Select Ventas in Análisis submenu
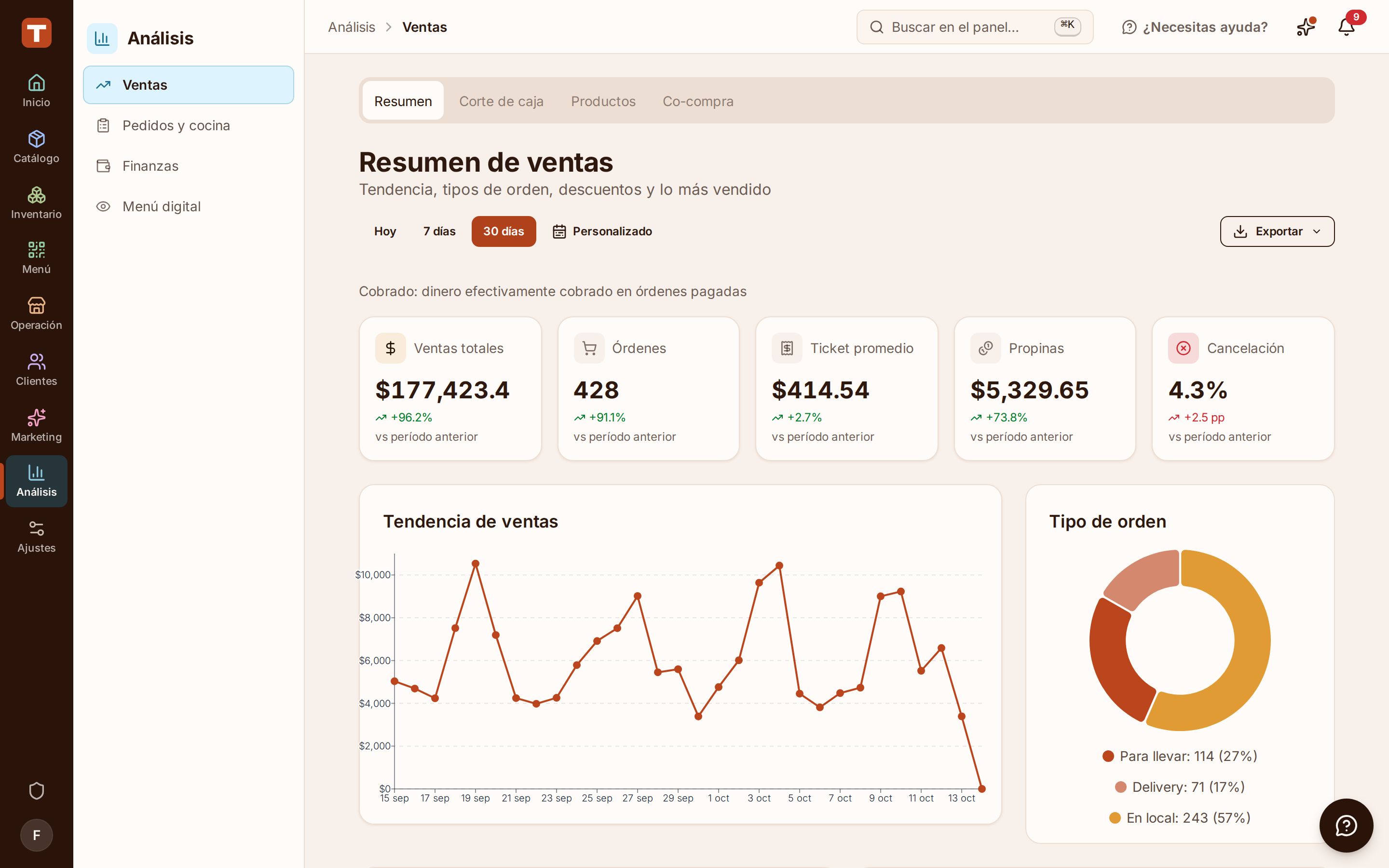Screen dimensions: 1389x868 (x=188, y=85)
